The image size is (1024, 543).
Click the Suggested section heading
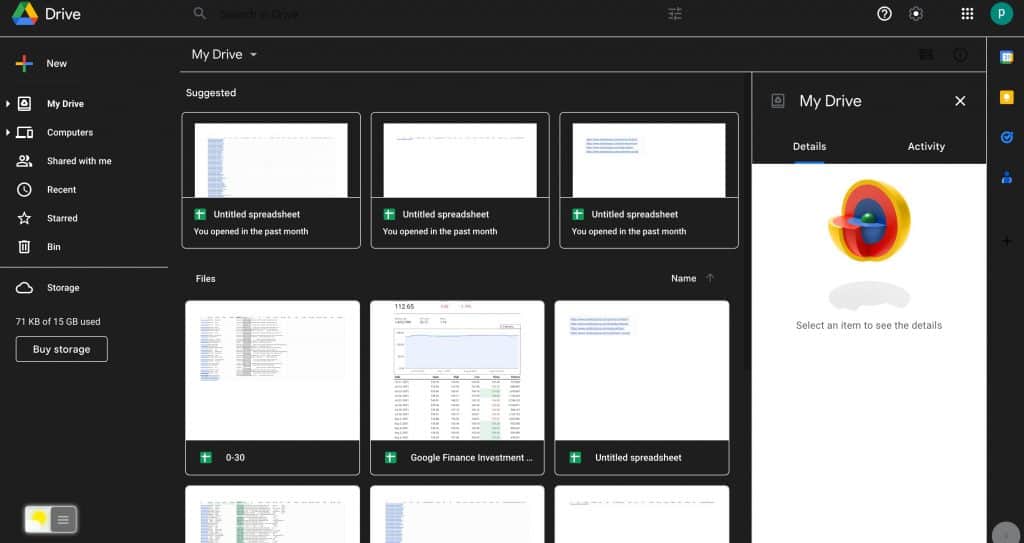(x=211, y=93)
